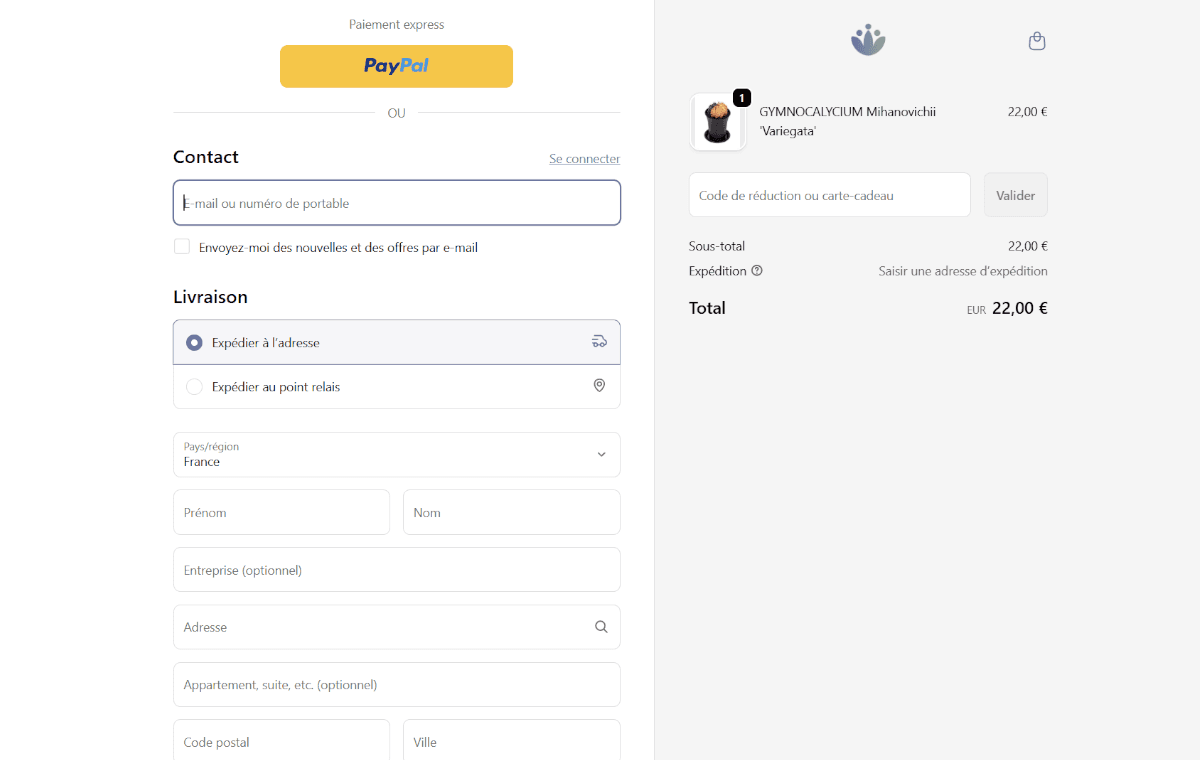Click the delivery truck icon
This screenshot has height=760, width=1200.
click(x=599, y=341)
